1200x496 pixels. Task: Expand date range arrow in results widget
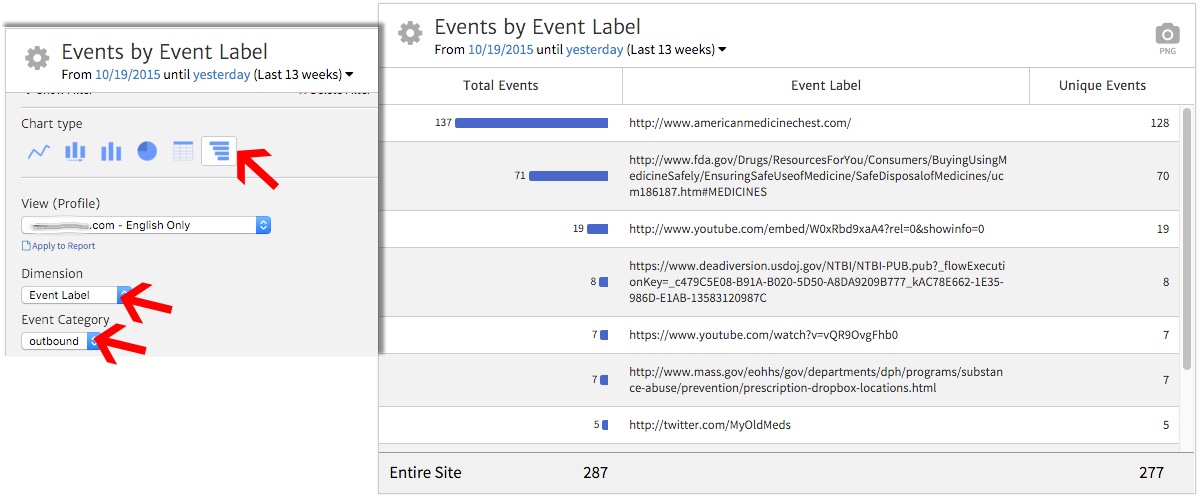(x=722, y=50)
